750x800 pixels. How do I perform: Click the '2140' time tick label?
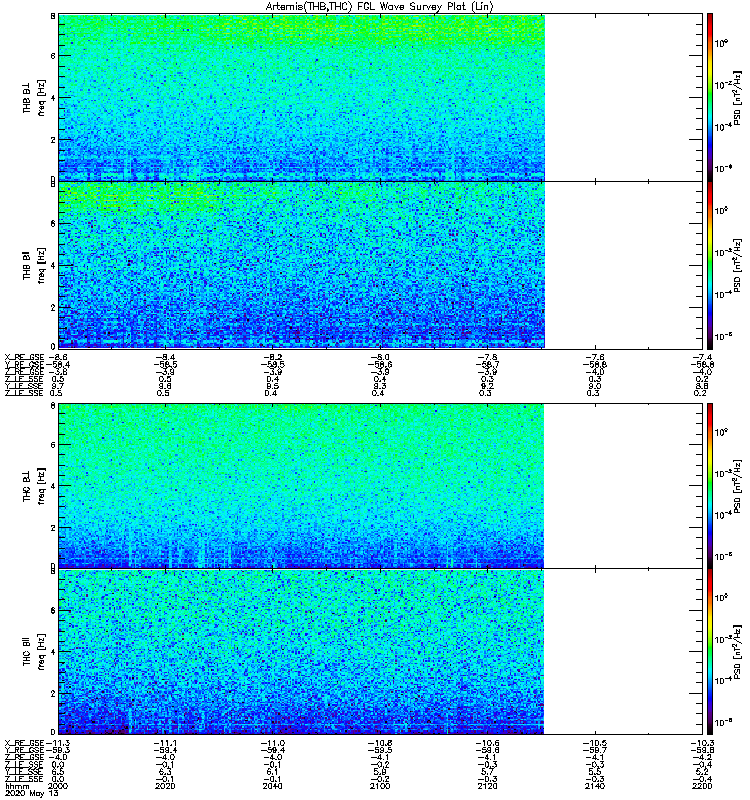[x=594, y=786]
